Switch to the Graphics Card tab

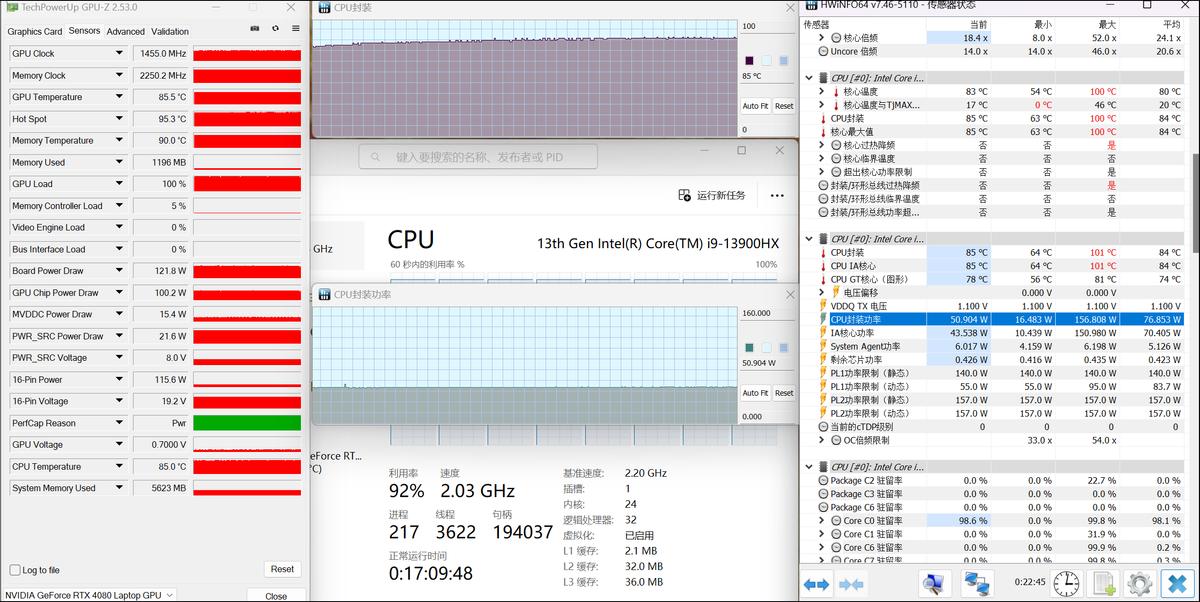coord(35,31)
